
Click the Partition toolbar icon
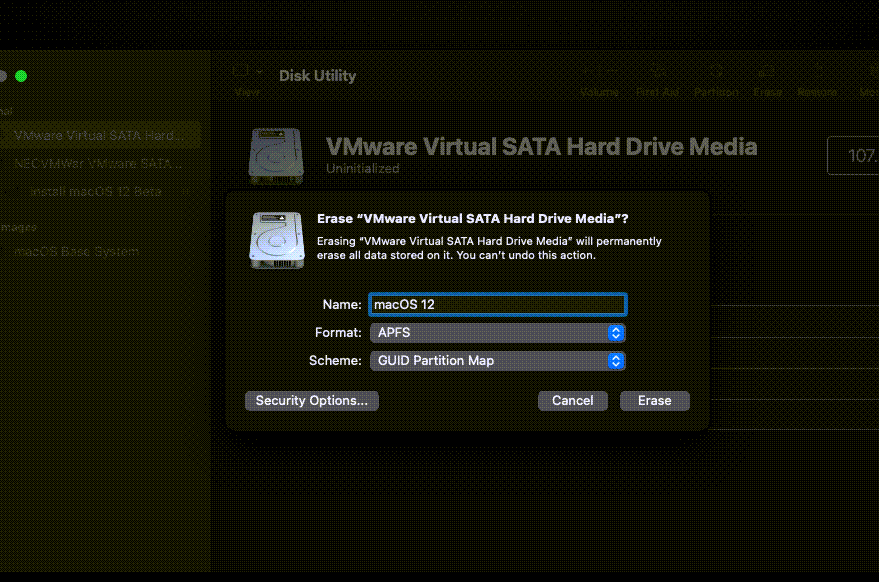(x=716, y=72)
